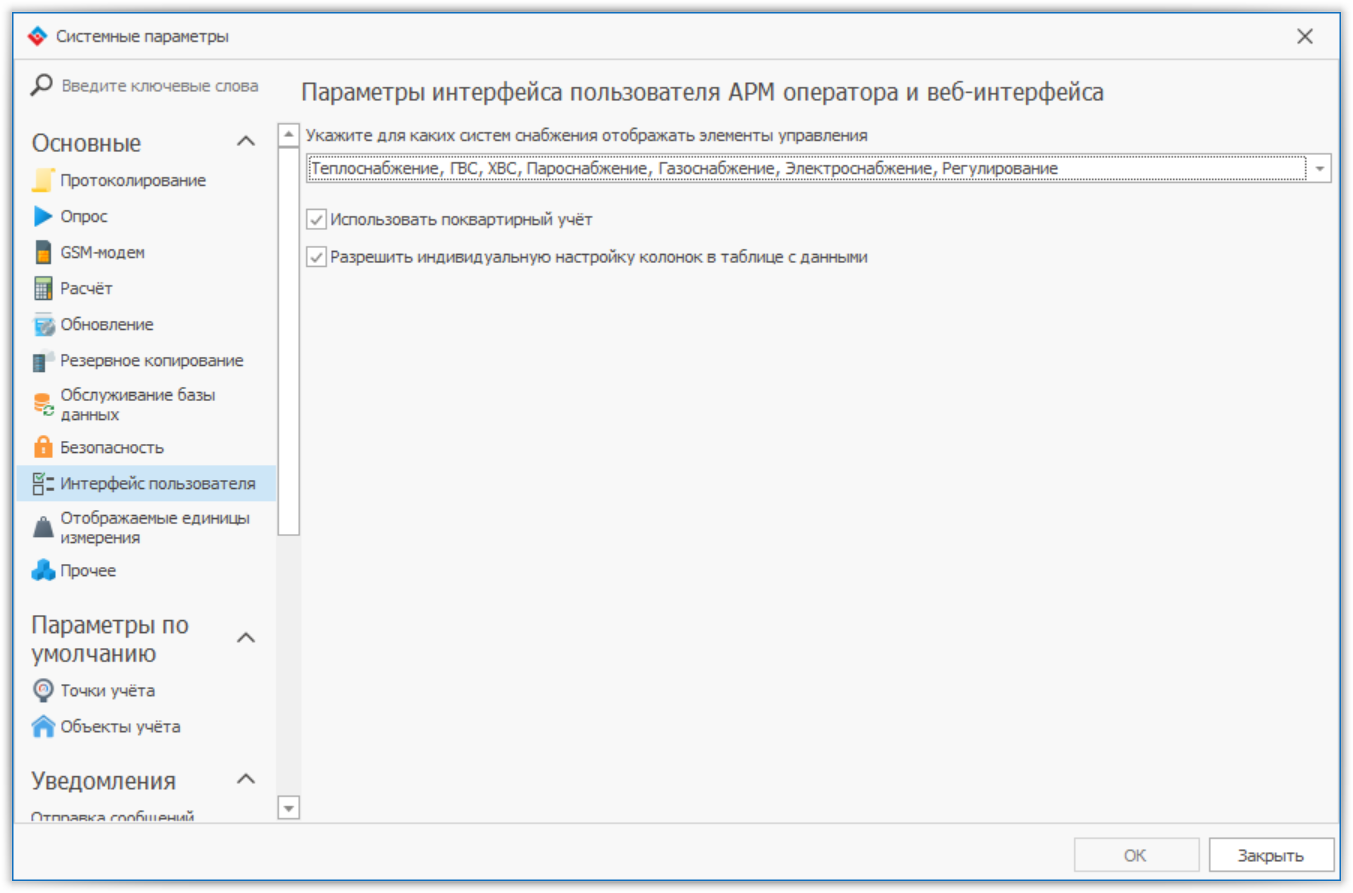This screenshot has height=893, width=1353.
Task: Open Точки учёта defaults page
Action: [x=107, y=691]
